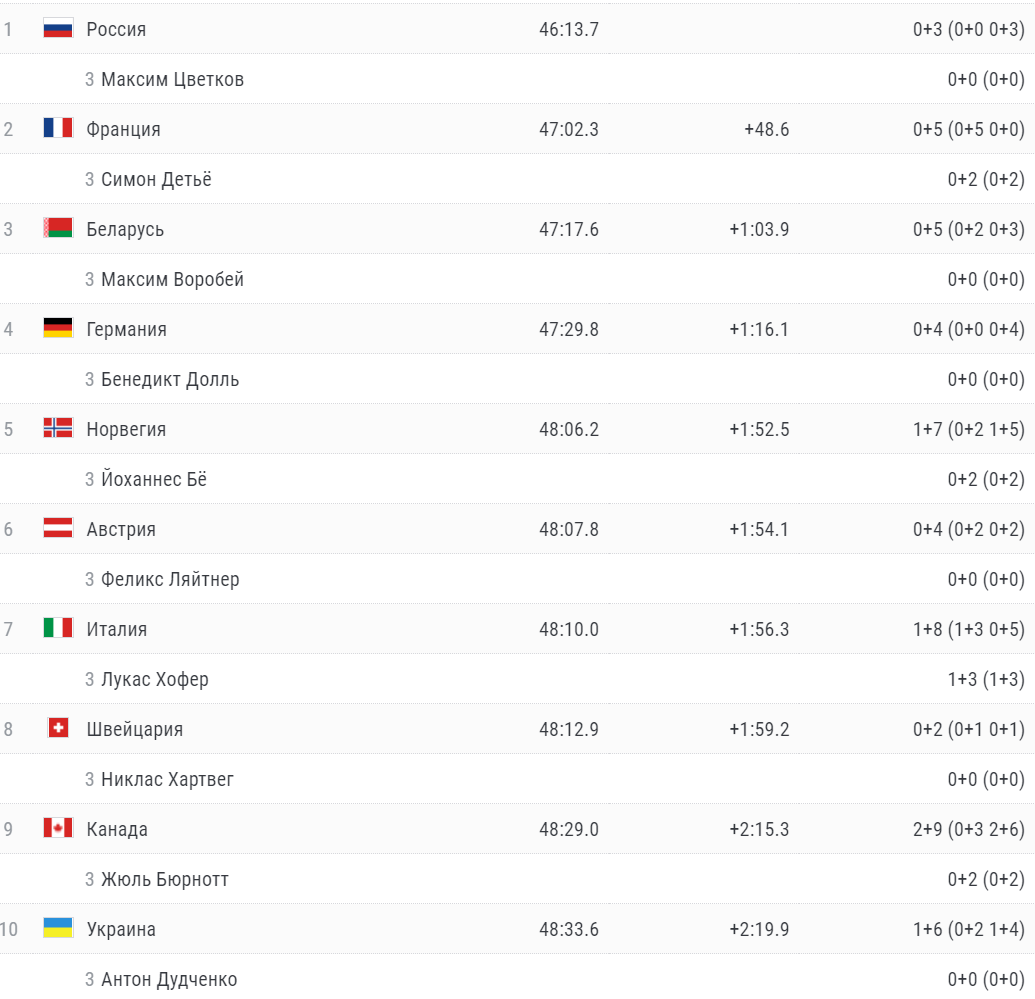Click the Belarus flag icon
The image size is (1035, 999).
58,228
